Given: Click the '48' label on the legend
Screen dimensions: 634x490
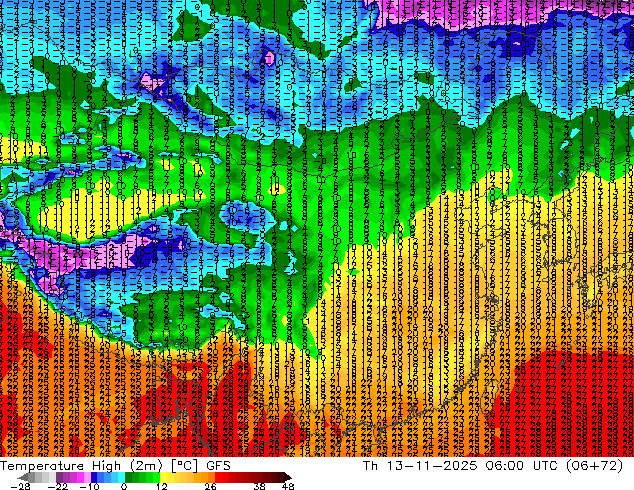Looking at the screenshot, I should pyautogui.click(x=288, y=486).
